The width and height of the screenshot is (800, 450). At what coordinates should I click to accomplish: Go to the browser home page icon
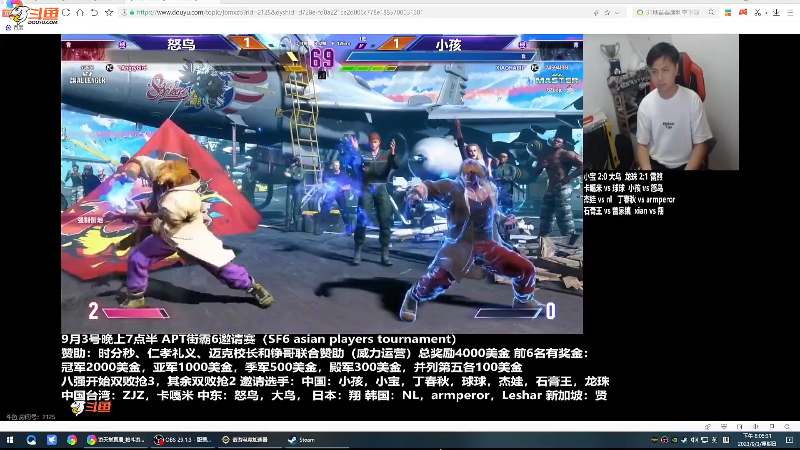(80, 12)
